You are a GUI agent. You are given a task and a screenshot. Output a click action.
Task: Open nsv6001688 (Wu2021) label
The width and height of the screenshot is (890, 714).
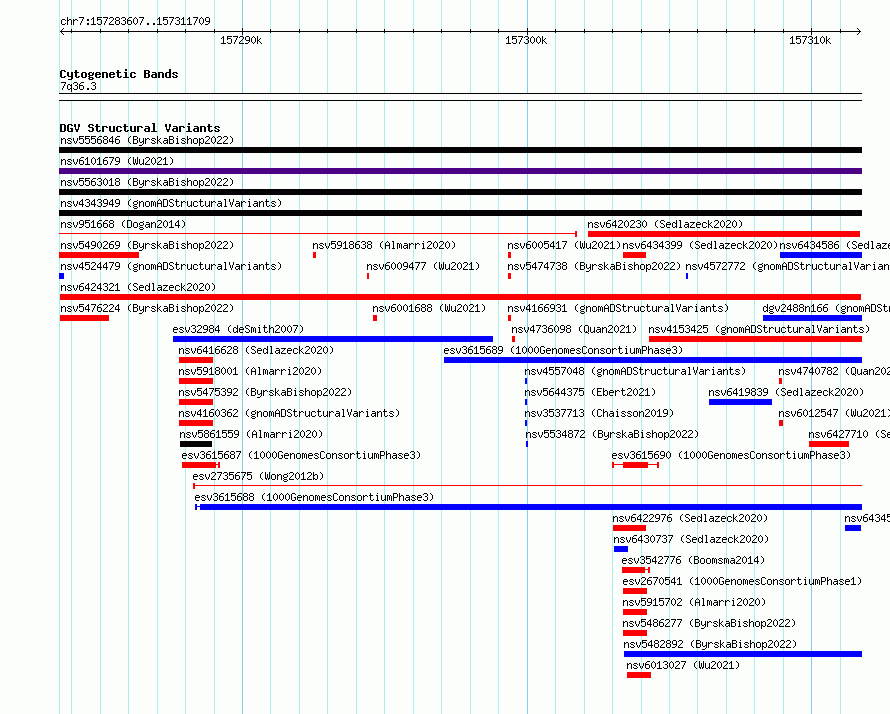point(429,308)
